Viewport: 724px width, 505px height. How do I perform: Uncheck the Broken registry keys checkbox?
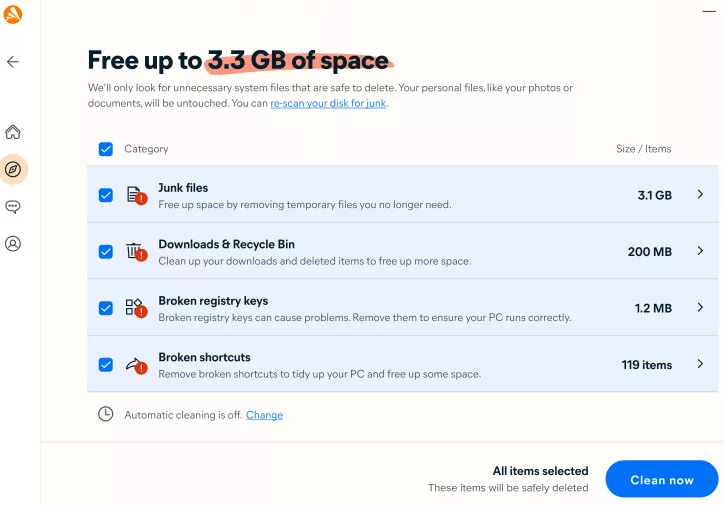click(106, 308)
